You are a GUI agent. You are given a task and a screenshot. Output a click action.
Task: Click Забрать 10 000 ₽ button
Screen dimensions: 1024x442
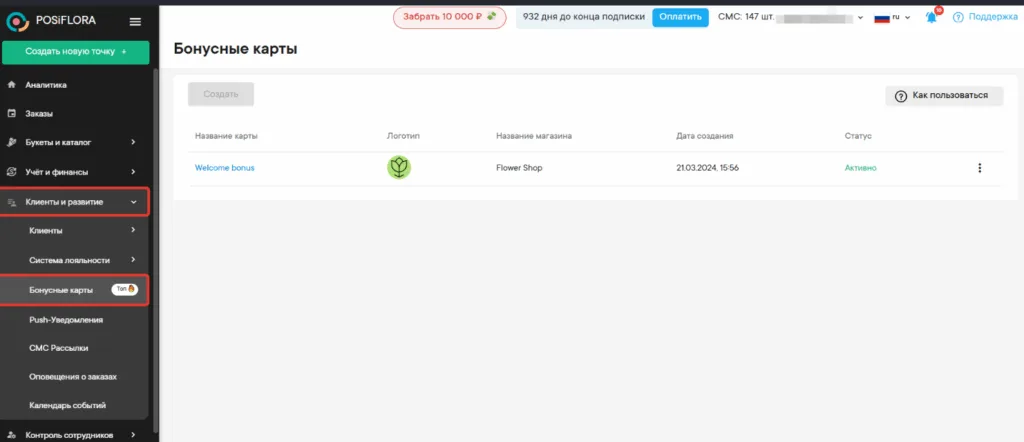tap(449, 17)
